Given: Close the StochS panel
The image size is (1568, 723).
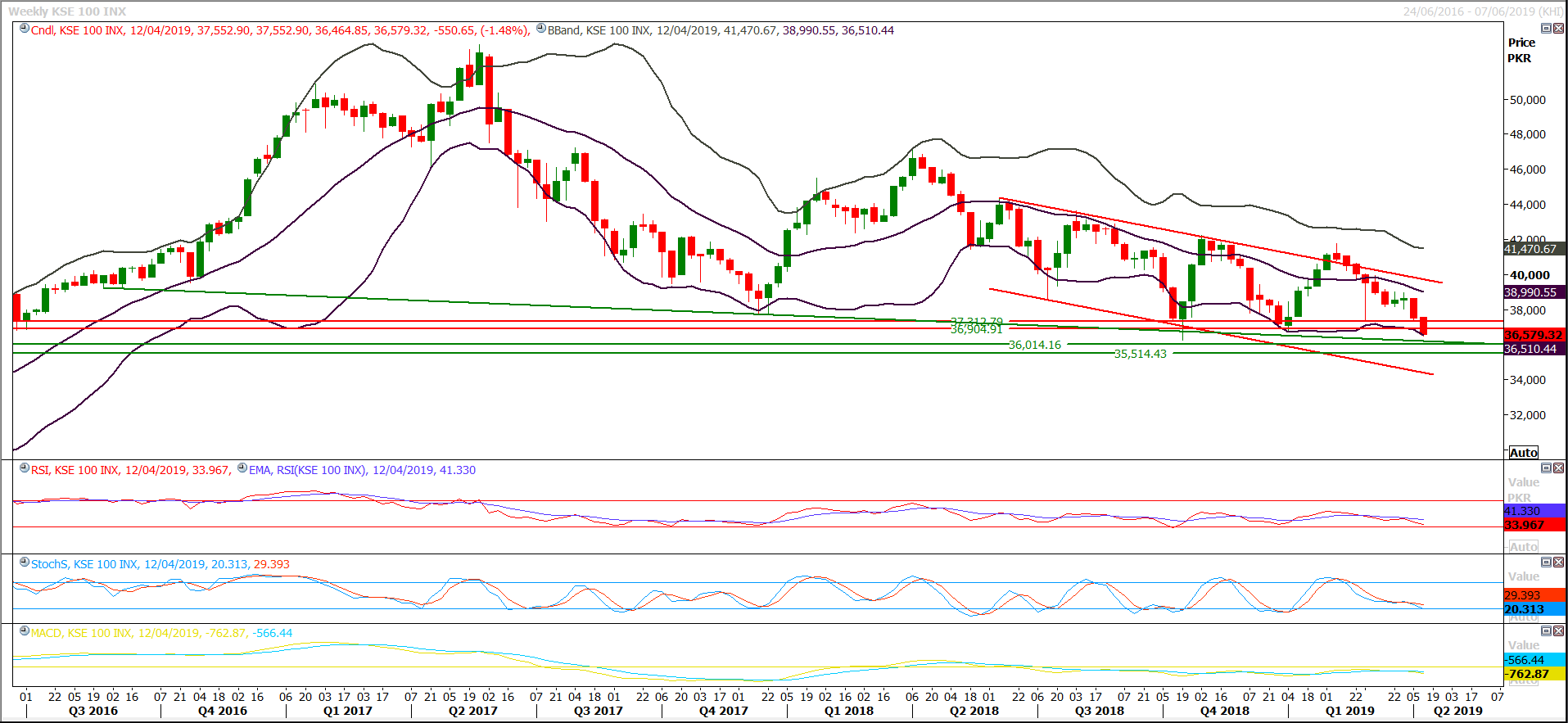Looking at the screenshot, I should (x=1558, y=563).
